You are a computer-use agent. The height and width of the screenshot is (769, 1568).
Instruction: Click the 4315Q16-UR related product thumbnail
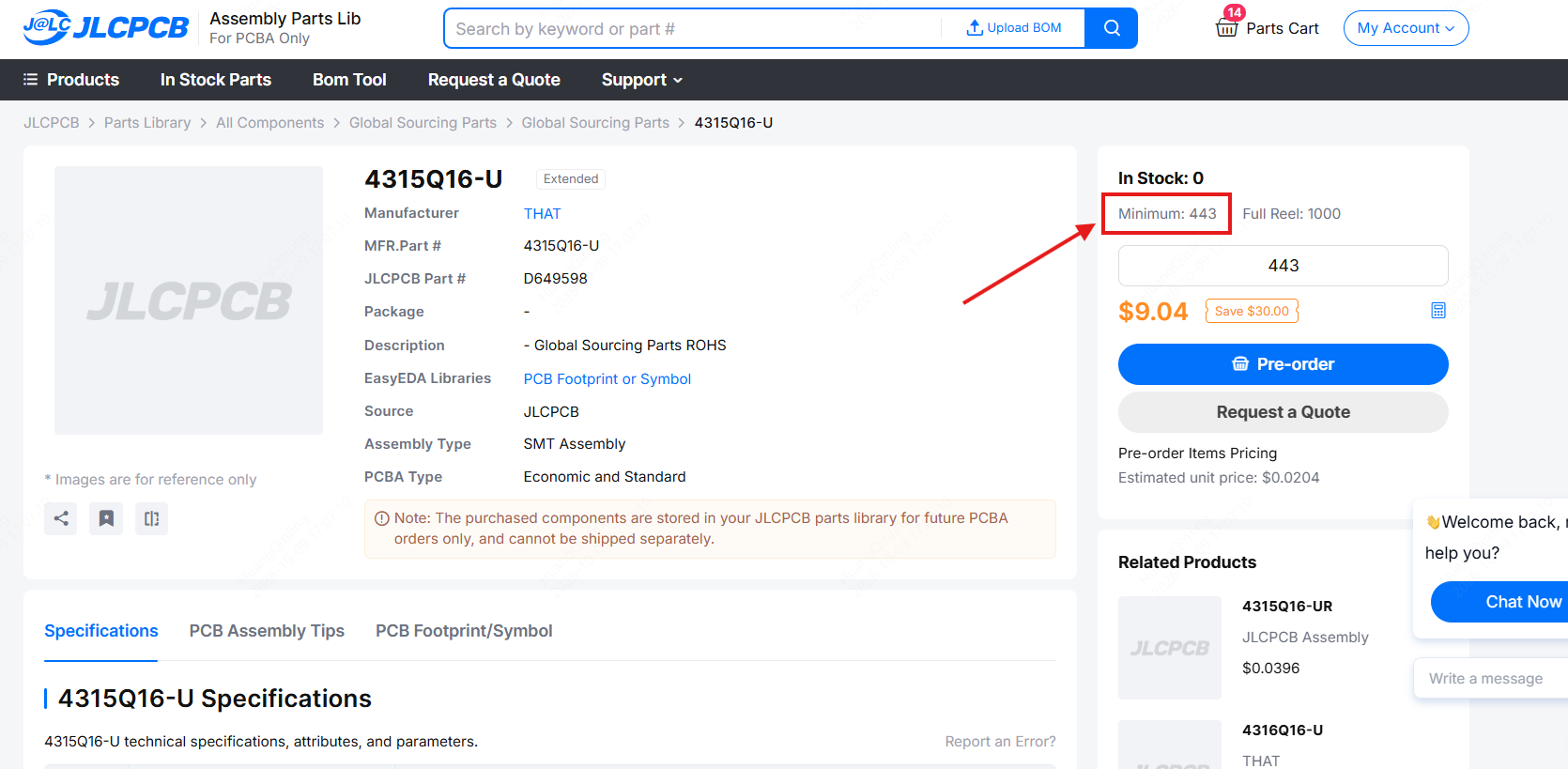pyautogui.click(x=1170, y=648)
